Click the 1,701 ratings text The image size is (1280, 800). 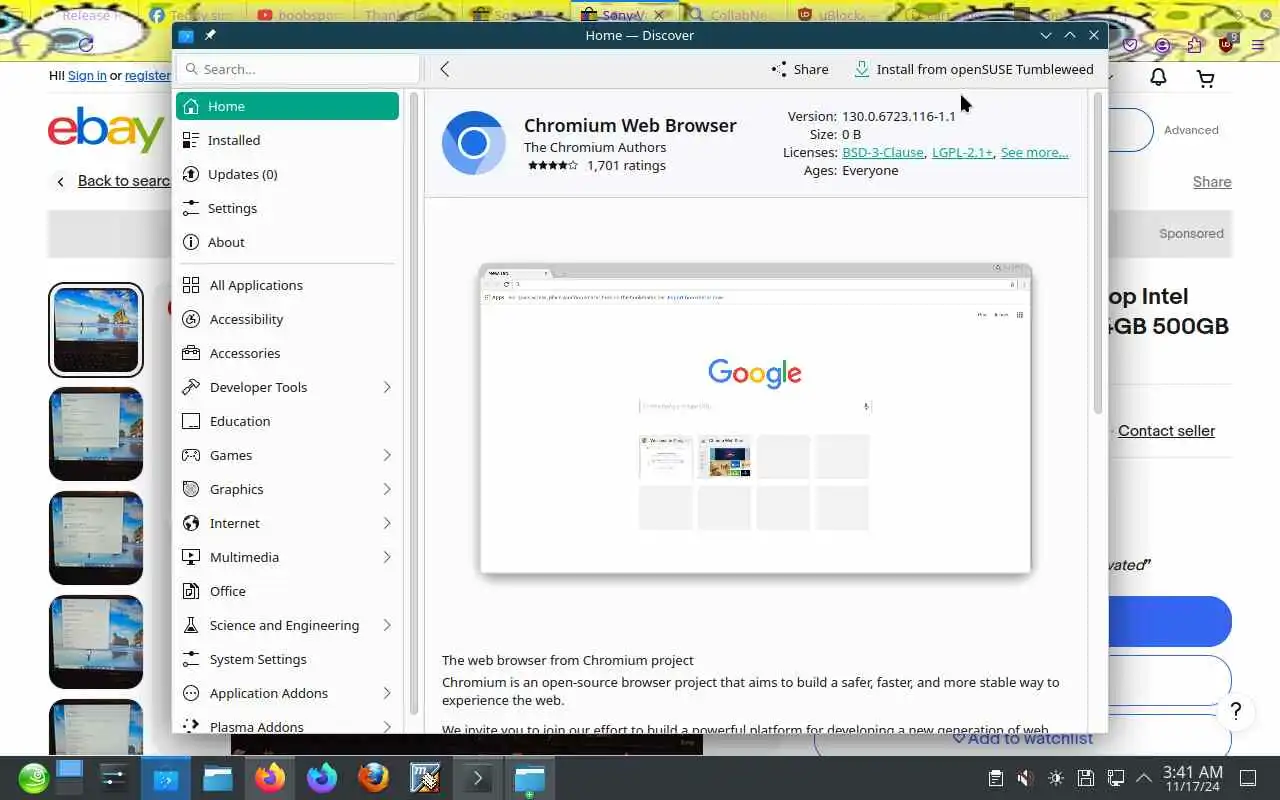tap(626, 166)
